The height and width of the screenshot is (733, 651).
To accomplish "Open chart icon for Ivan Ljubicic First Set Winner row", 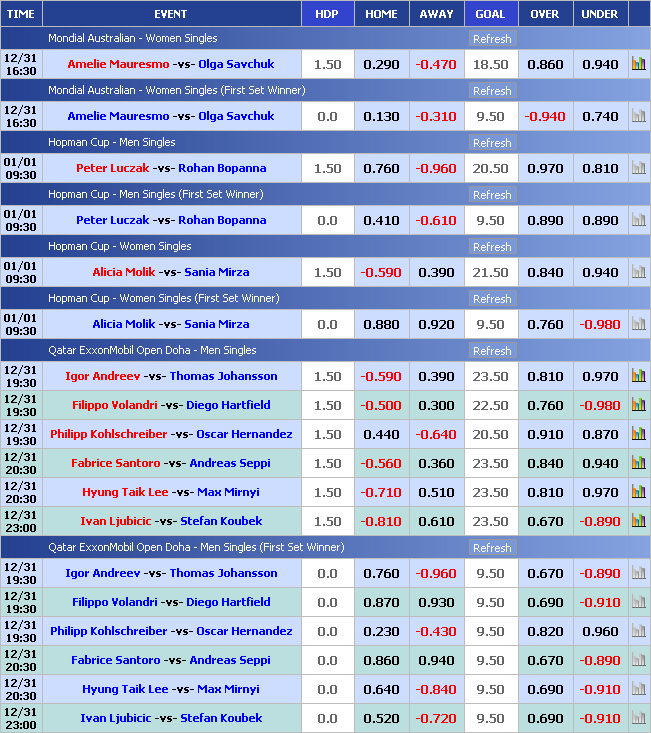I will 638,718.
